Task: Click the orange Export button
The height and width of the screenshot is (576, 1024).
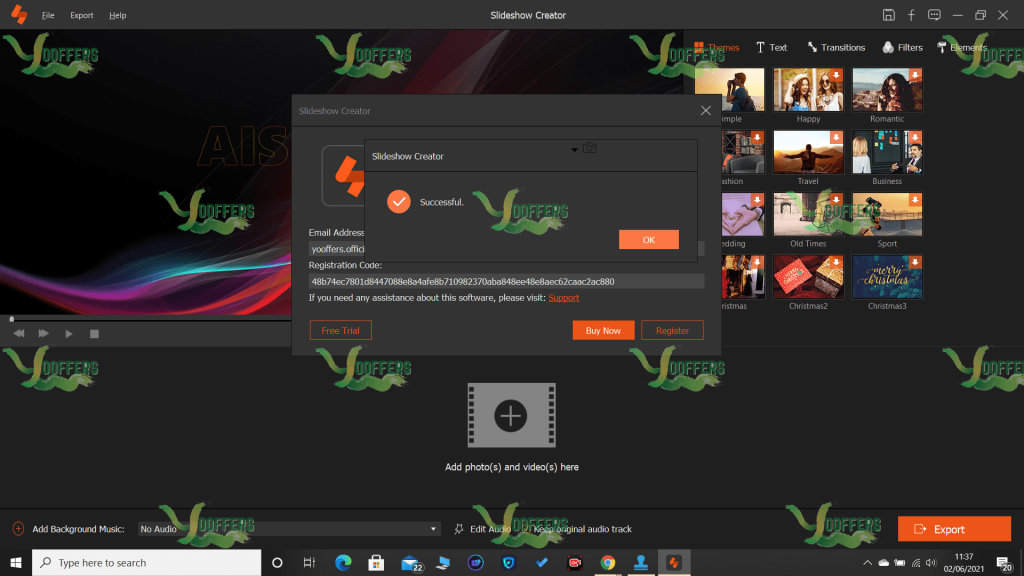Action: (954, 529)
